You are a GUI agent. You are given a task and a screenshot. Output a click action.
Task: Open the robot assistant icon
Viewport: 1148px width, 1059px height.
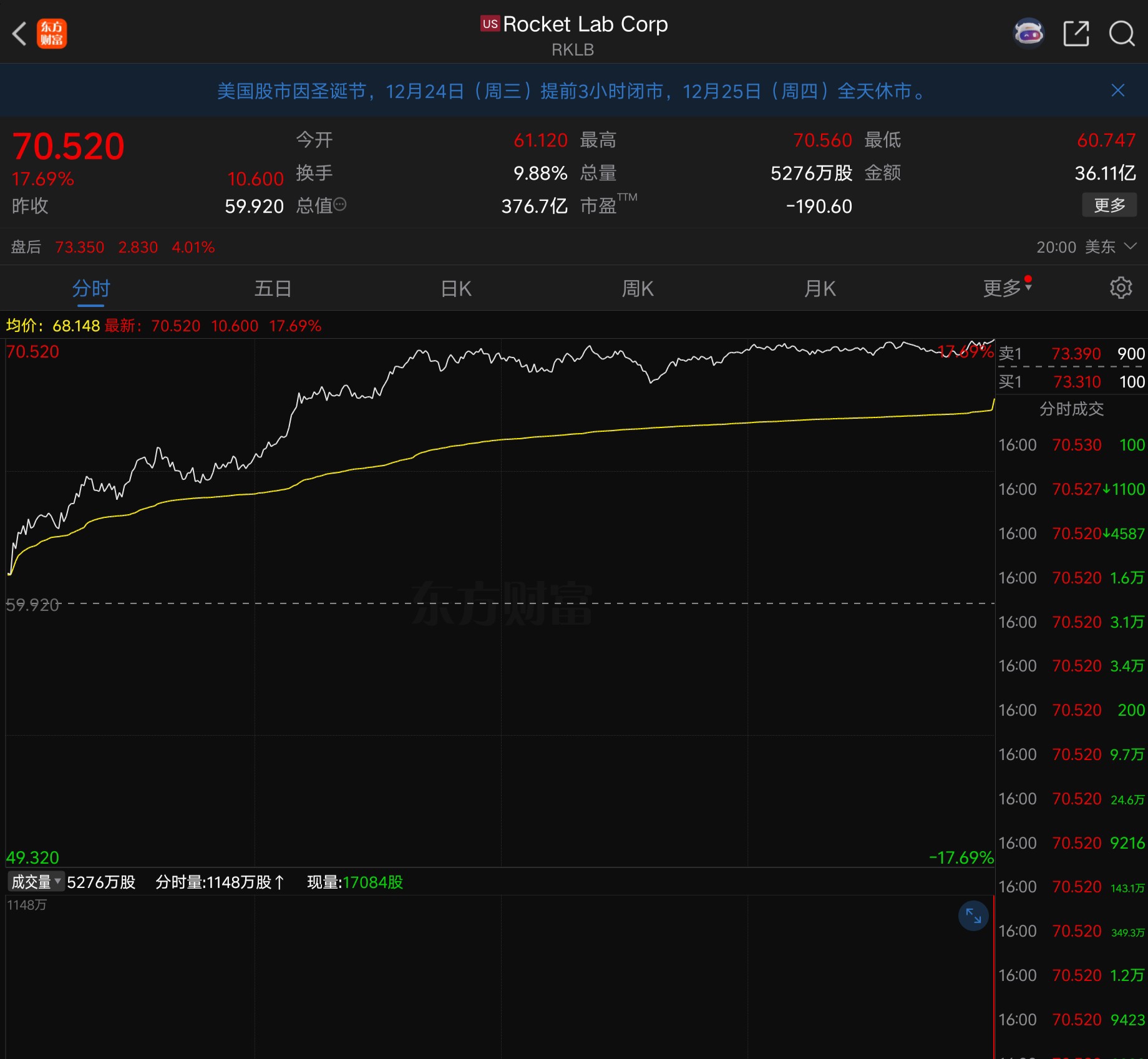tap(1028, 33)
